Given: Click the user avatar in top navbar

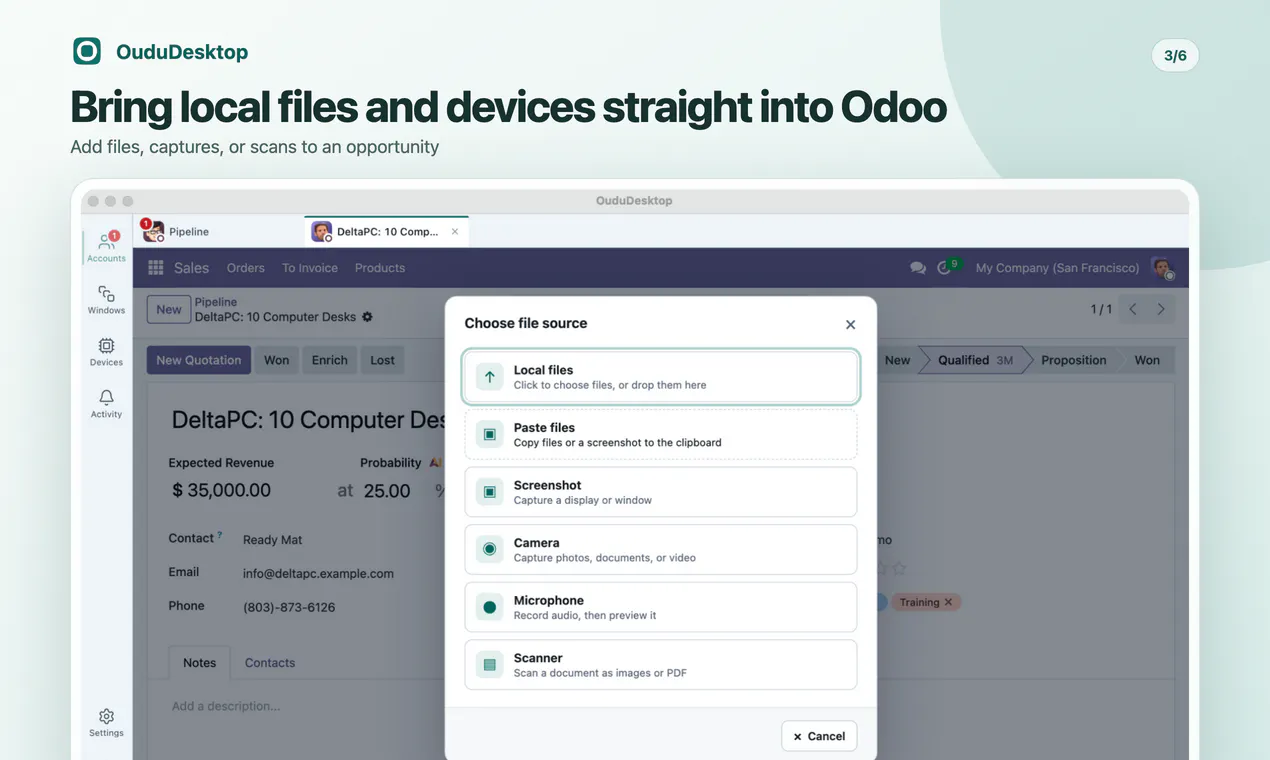Looking at the screenshot, I should [1162, 268].
